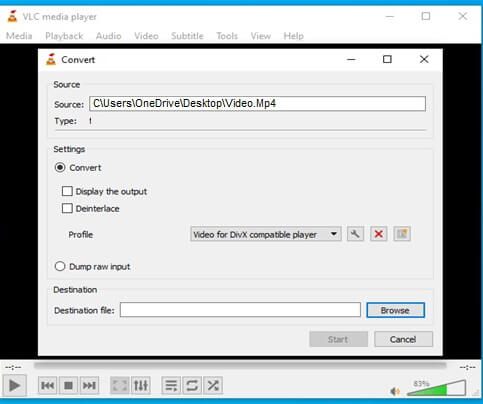Open the View menu
The image size is (483, 404).
pos(261,36)
